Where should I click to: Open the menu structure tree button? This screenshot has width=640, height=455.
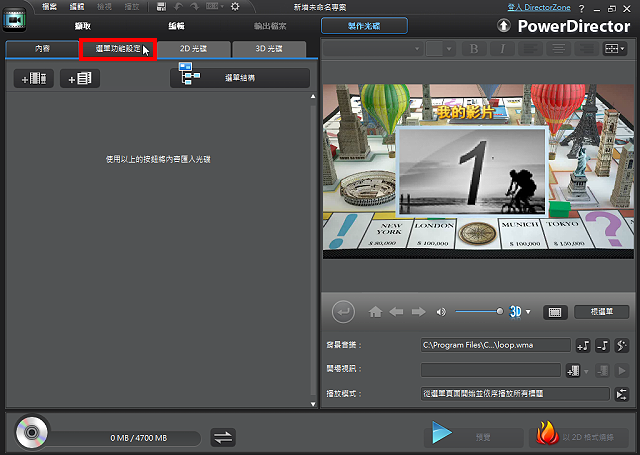tap(240, 78)
